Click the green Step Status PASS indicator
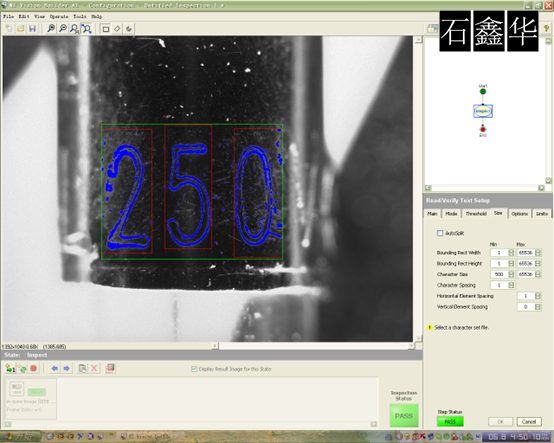Screen dimensions: 554x443 [x=450, y=421]
